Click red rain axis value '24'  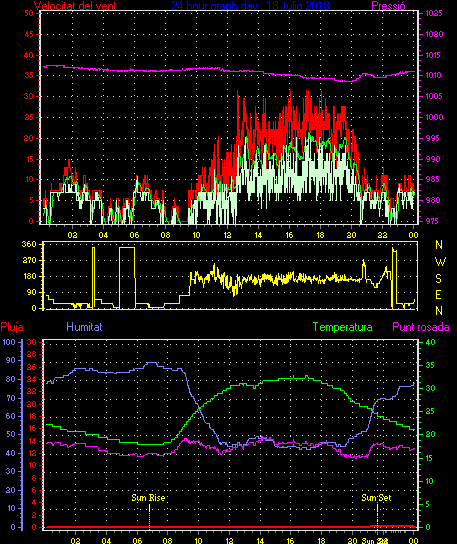point(32,379)
